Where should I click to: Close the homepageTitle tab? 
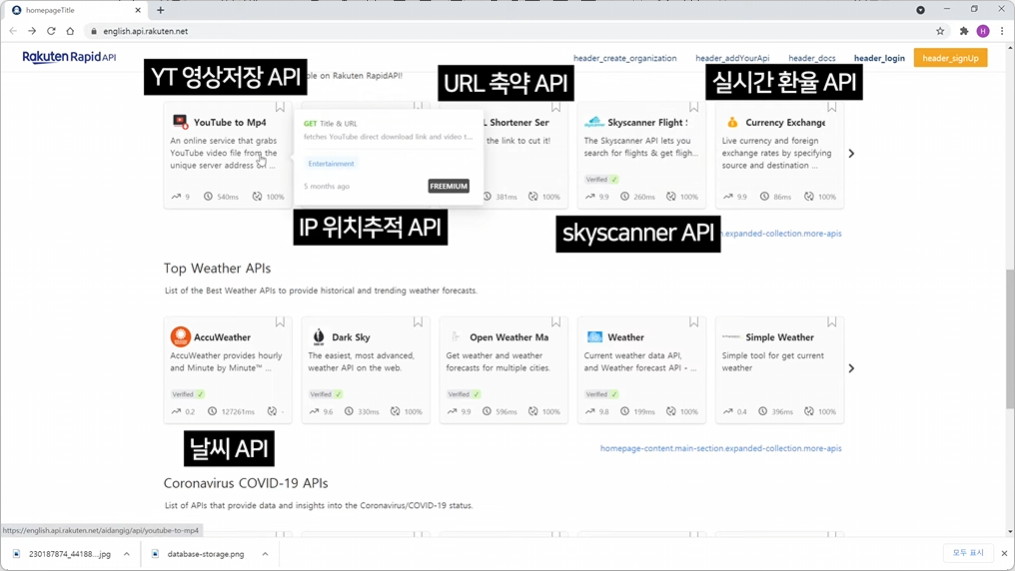[x=138, y=10]
